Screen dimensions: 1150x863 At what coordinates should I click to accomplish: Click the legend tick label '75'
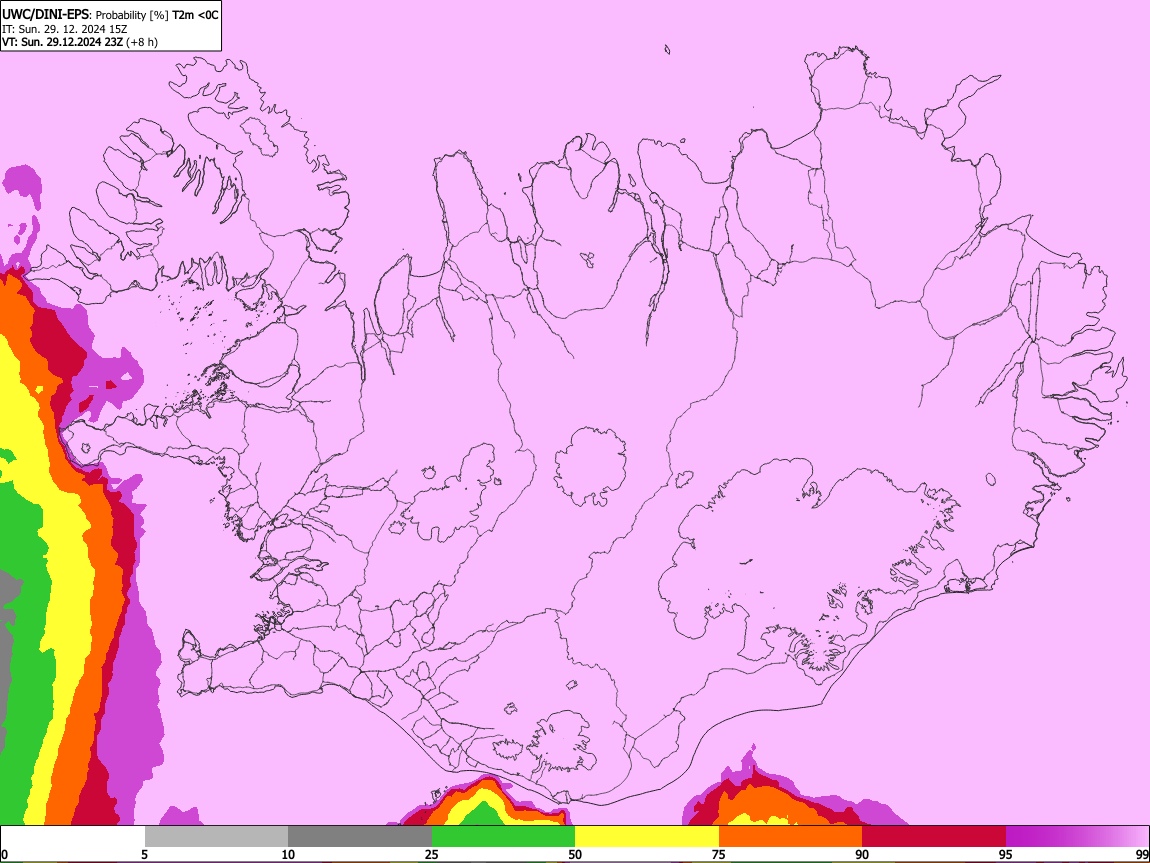pos(719,854)
